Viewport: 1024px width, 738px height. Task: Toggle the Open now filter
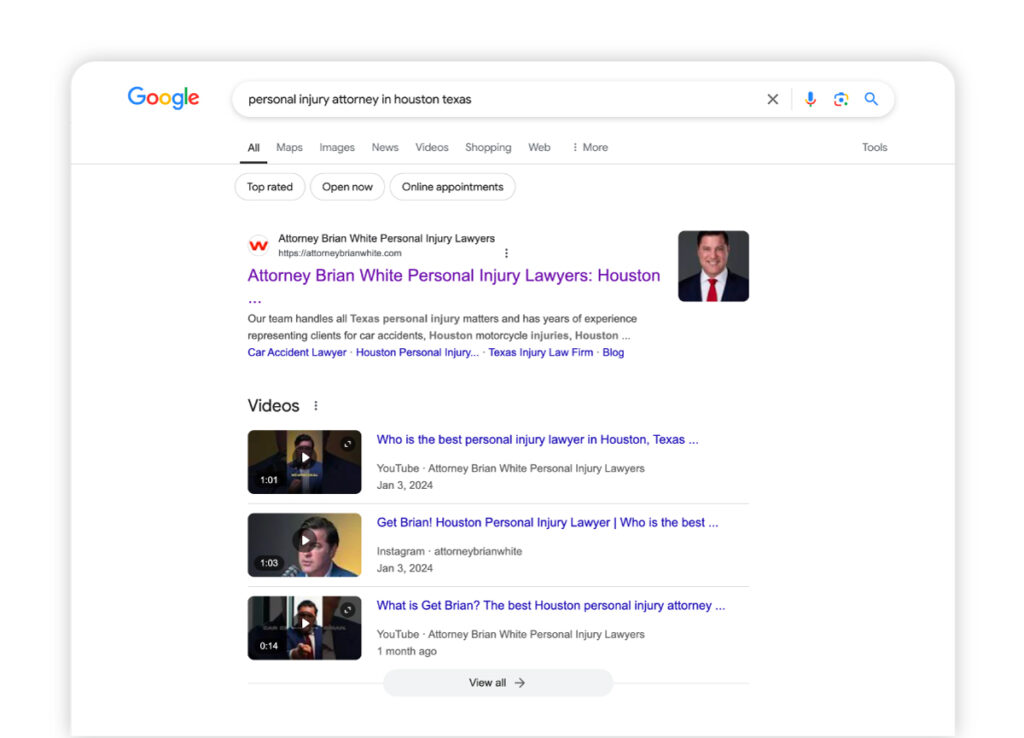pos(347,186)
